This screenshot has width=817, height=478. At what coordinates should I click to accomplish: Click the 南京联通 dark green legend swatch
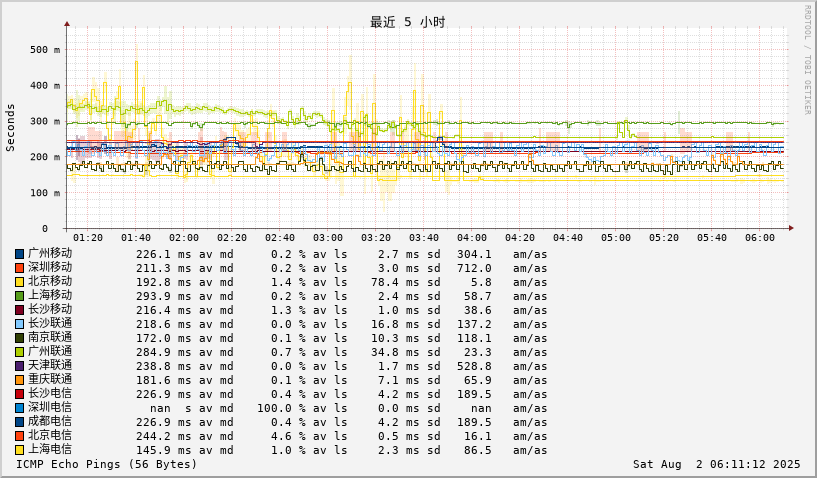(x=19, y=338)
